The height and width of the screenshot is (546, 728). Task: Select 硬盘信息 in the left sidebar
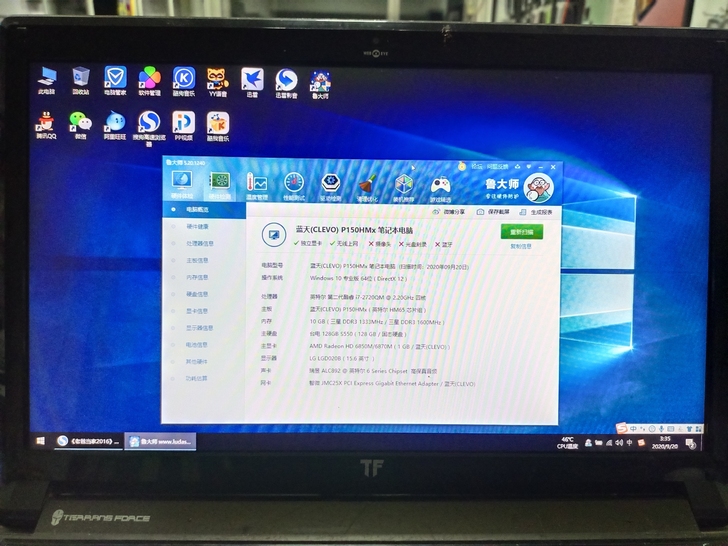pos(196,294)
